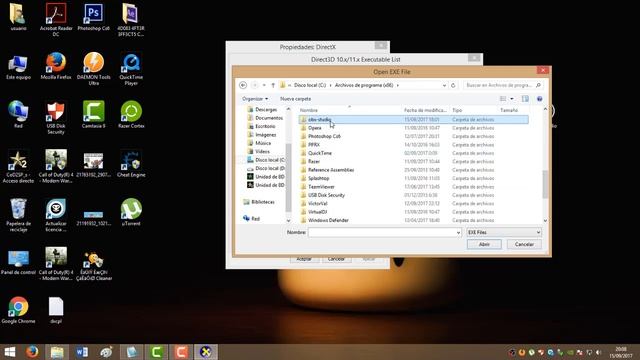Click the Nueva carpeta button
The image size is (640, 360).
(296, 99)
